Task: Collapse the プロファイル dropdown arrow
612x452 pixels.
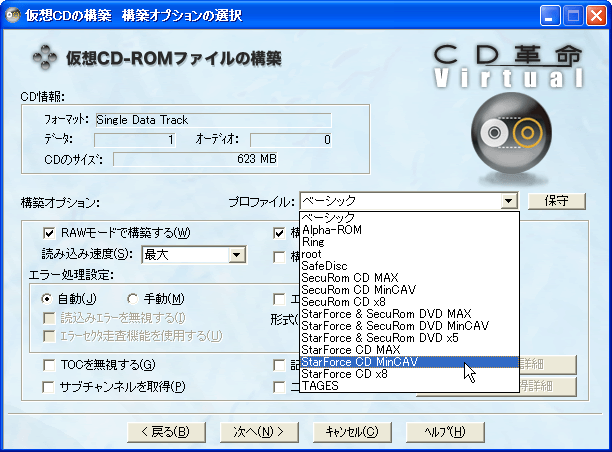Action: click(508, 201)
